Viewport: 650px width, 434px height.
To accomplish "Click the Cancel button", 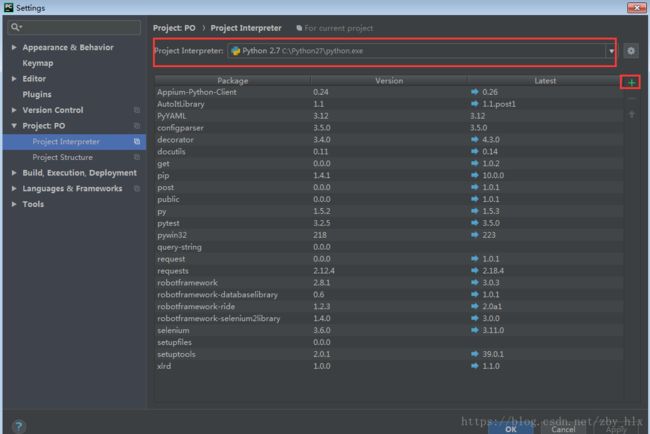I will coord(563,429).
